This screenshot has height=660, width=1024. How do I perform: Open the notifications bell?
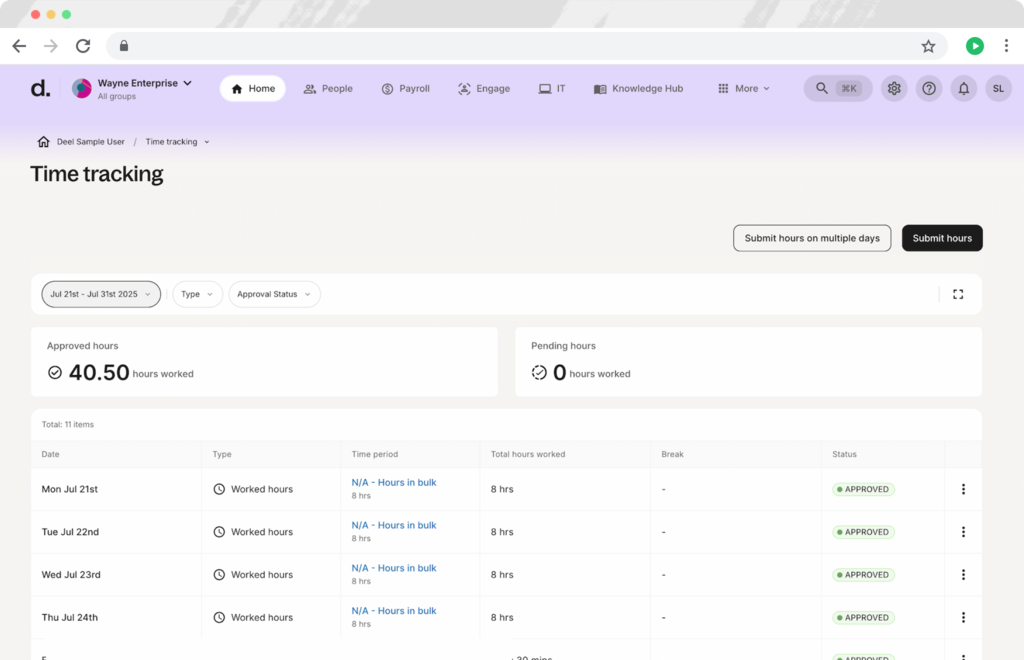964,89
